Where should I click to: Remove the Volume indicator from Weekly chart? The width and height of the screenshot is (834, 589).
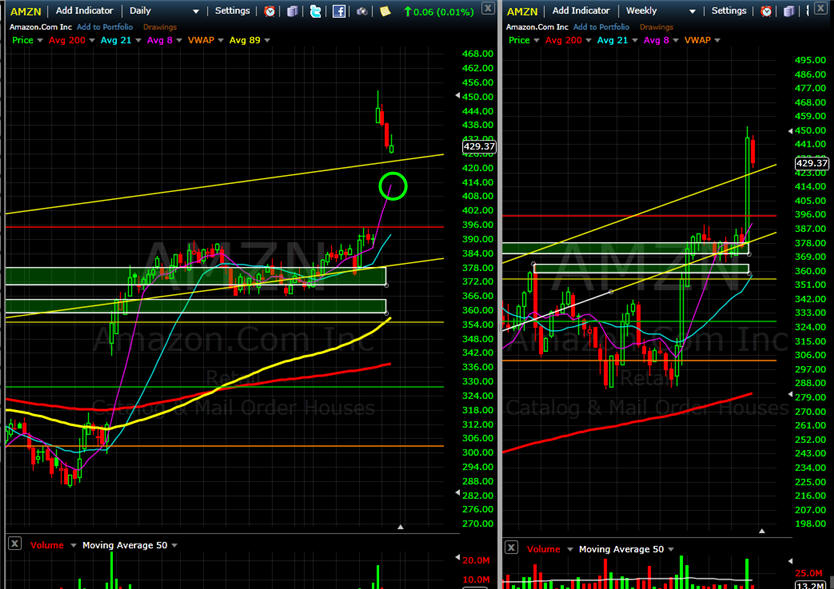[511, 547]
